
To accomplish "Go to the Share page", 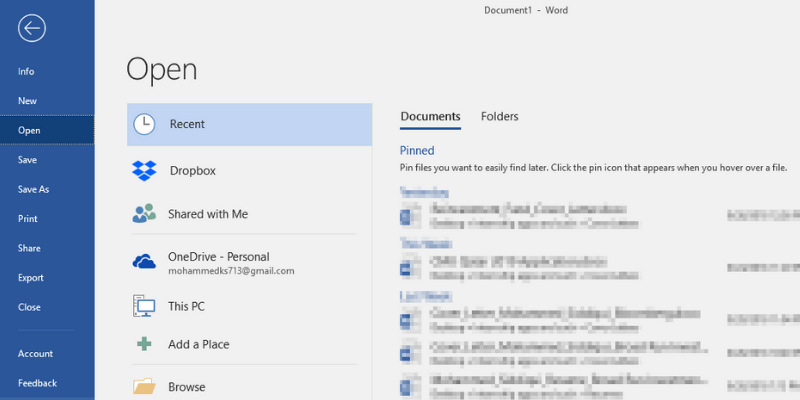I will 29,248.
